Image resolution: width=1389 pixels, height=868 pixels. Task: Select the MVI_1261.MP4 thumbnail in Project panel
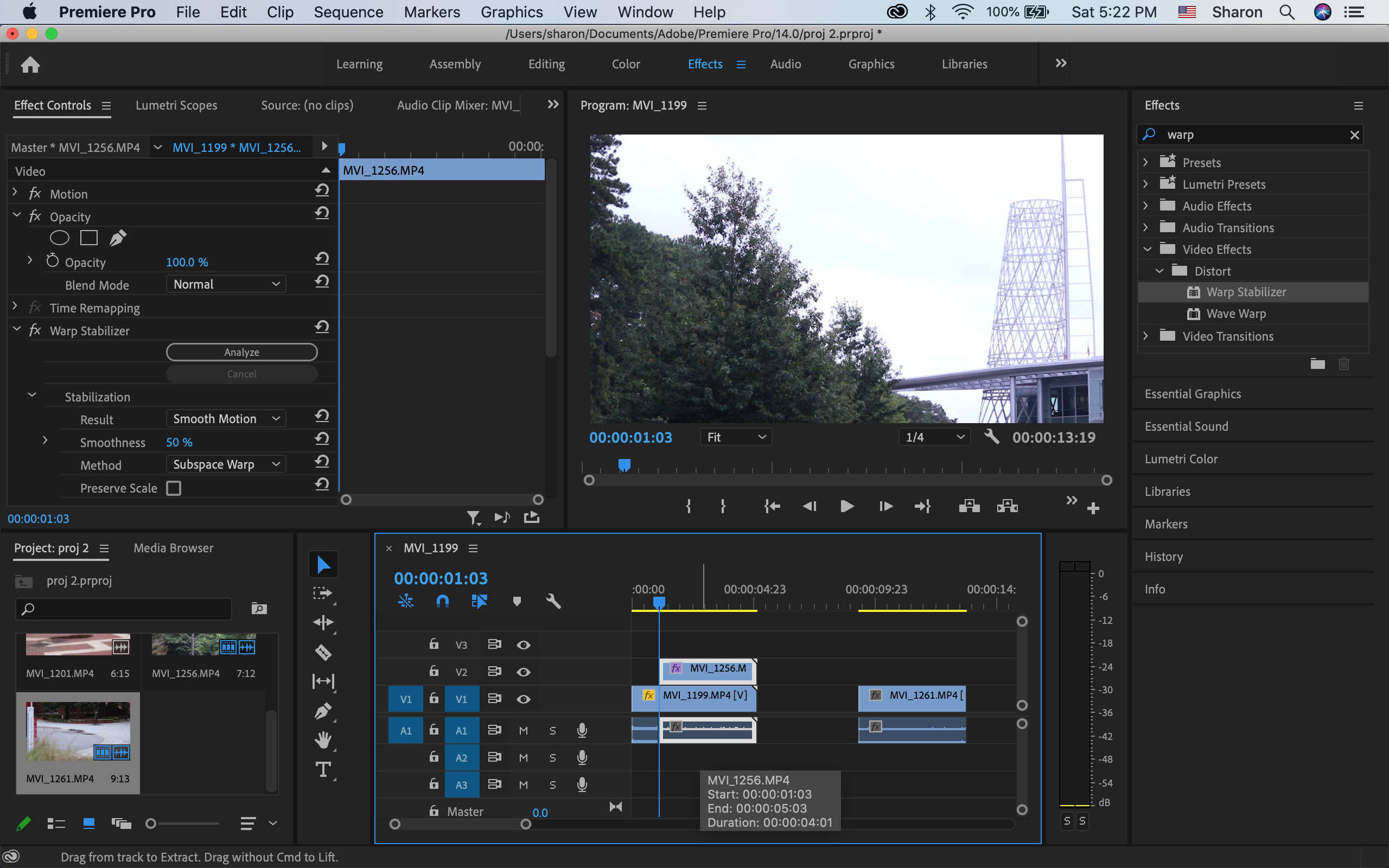(78, 729)
